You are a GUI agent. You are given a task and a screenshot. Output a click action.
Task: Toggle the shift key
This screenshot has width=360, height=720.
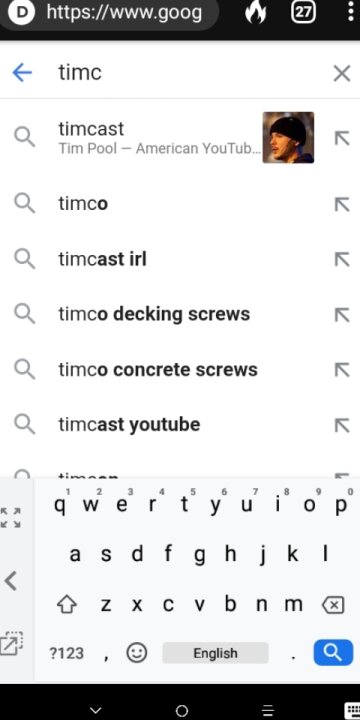point(67,605)
